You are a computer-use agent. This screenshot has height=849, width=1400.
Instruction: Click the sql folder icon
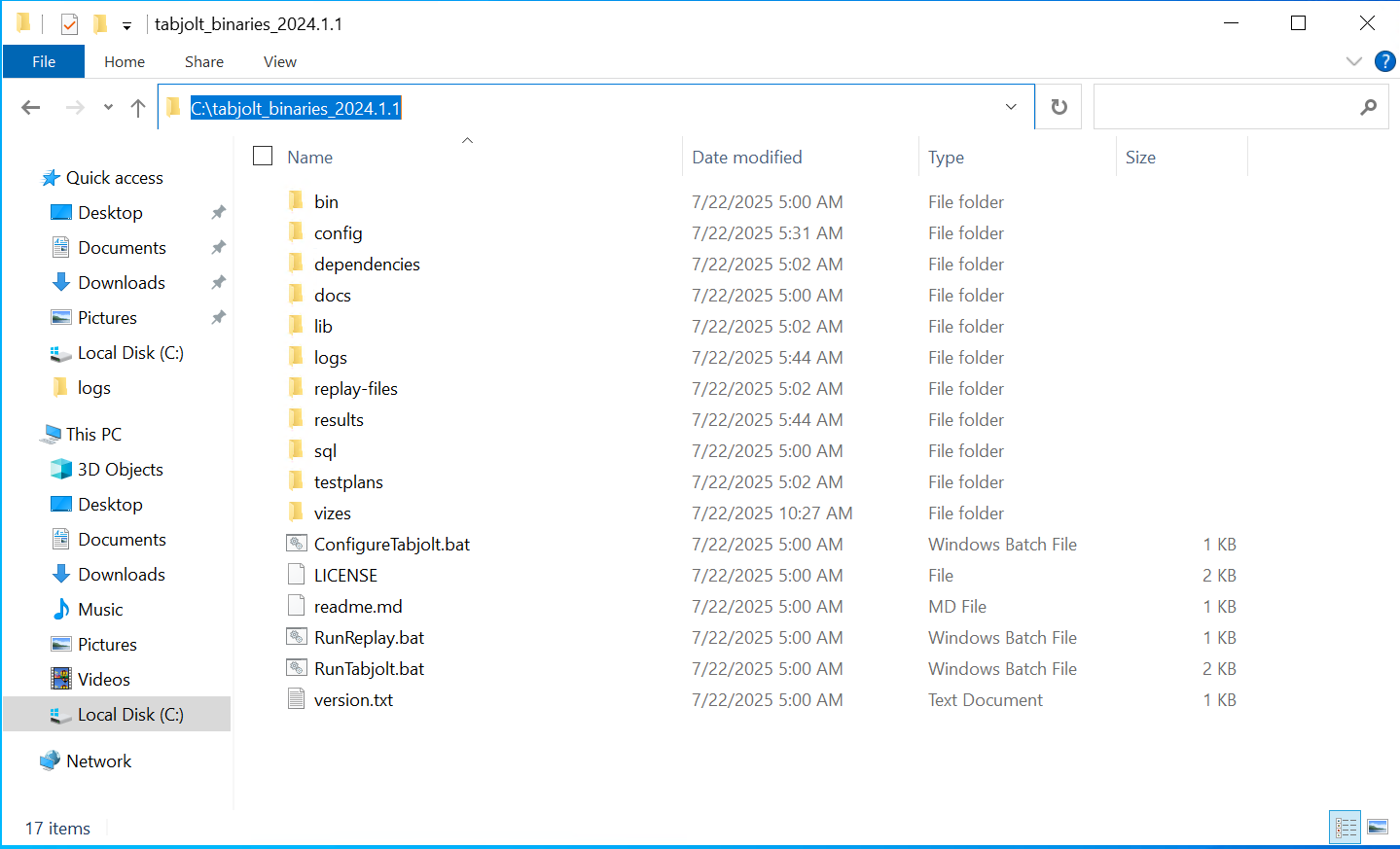click(x=296, y=450)
